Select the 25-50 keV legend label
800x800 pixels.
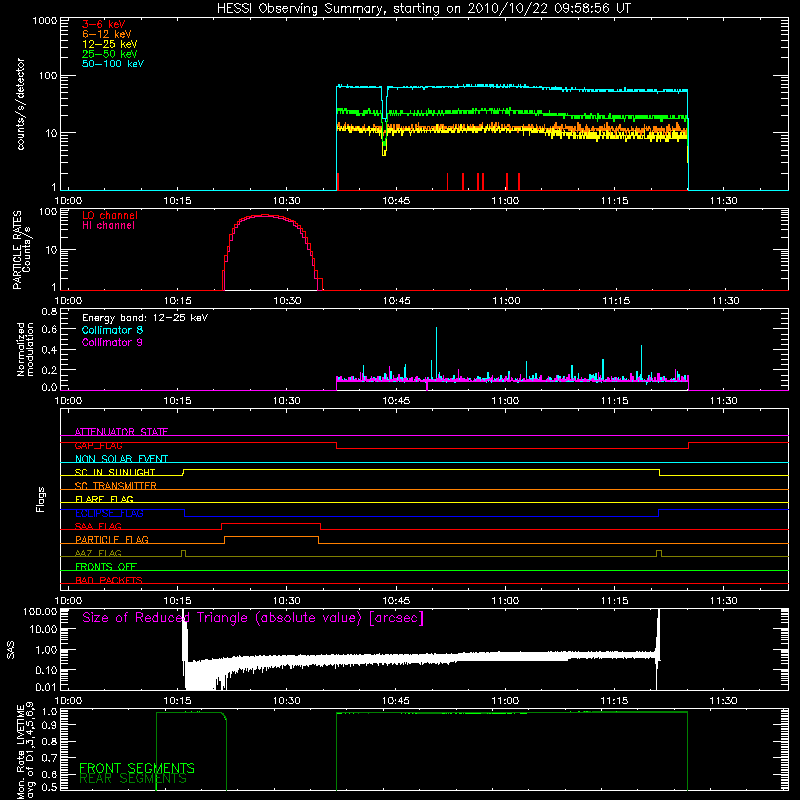point(110,54)
